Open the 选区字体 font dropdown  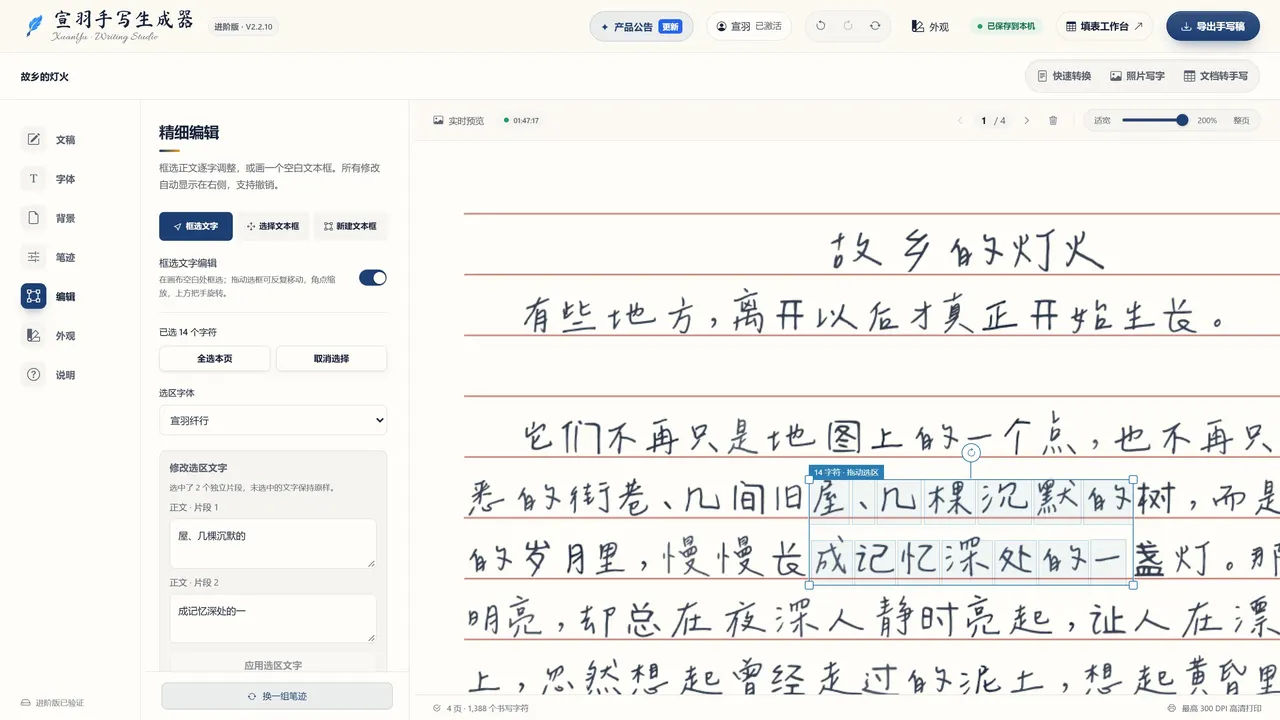coord(273,420)
